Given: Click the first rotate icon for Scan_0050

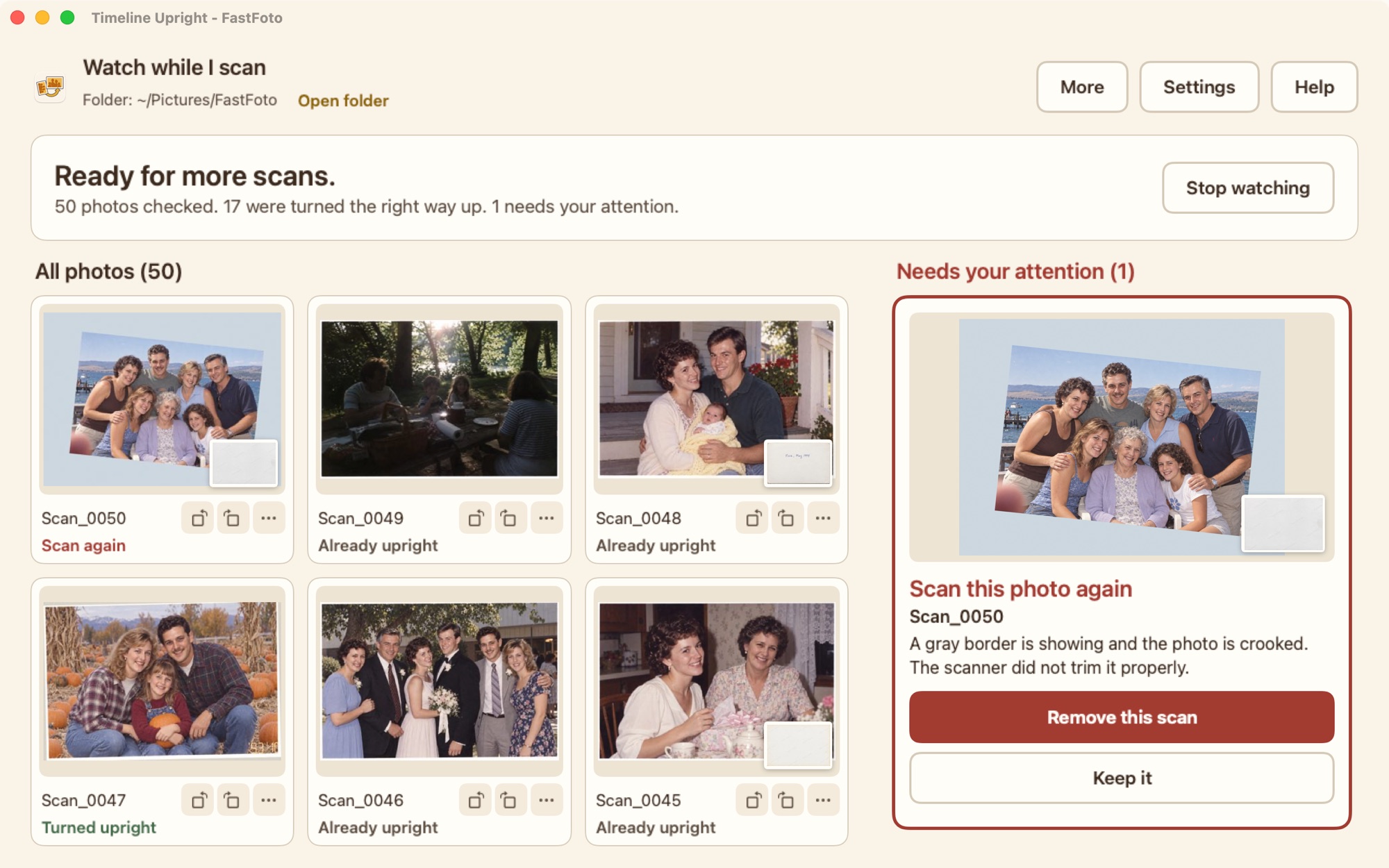Looking at the screenshot, I should coord(199,518).
